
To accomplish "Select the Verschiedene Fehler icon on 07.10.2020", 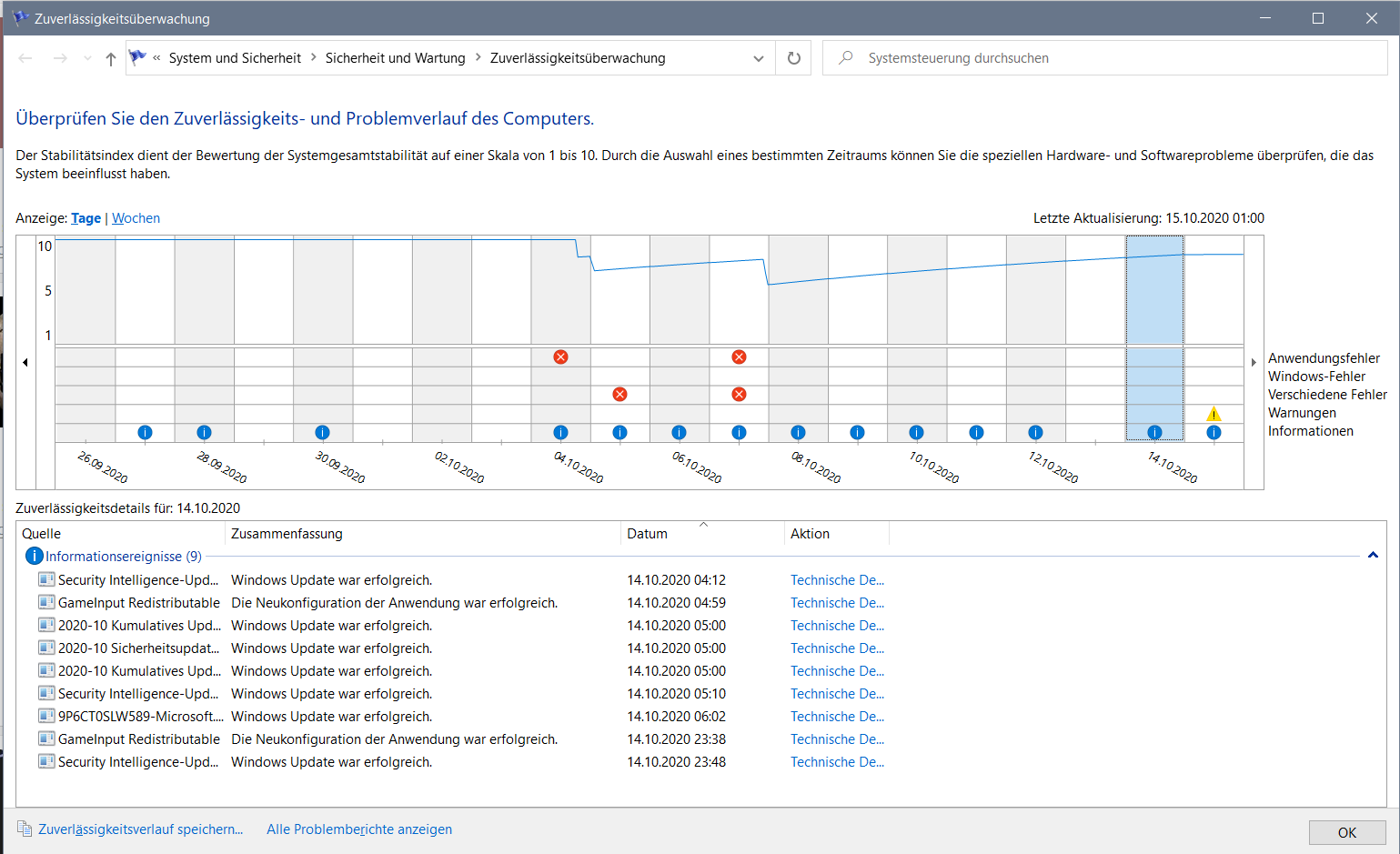I will pos(739,394).
